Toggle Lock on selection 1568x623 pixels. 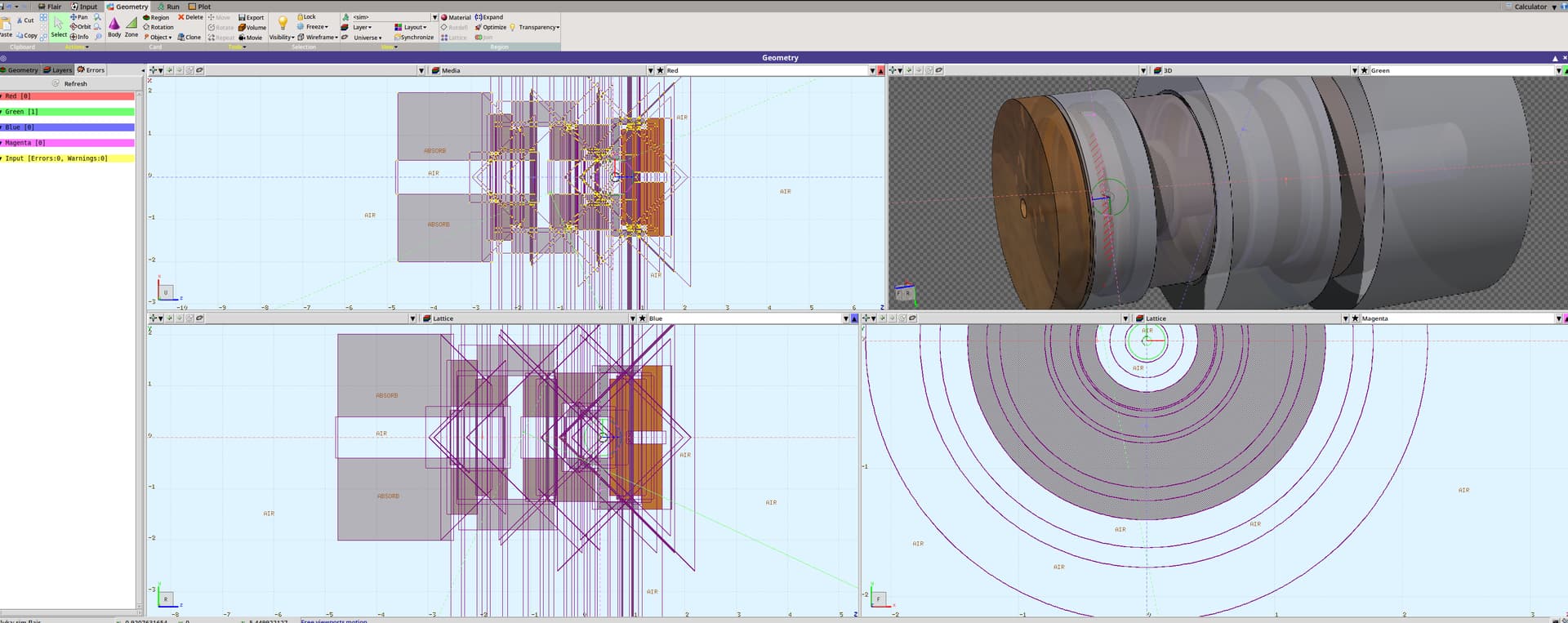306,17
